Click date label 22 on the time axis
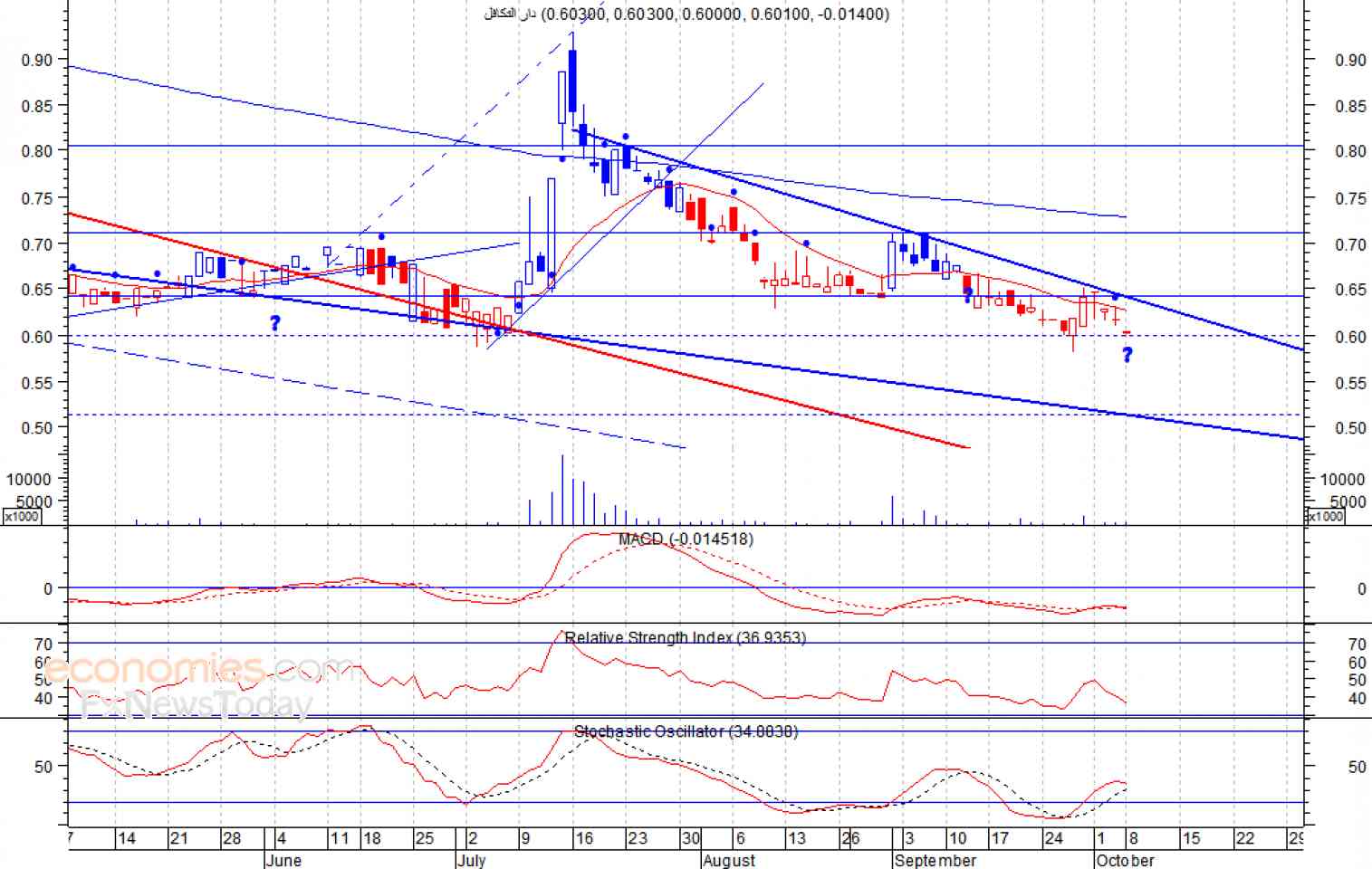This screenshot has height=869, width=1372. click(x=1245, y=838)
